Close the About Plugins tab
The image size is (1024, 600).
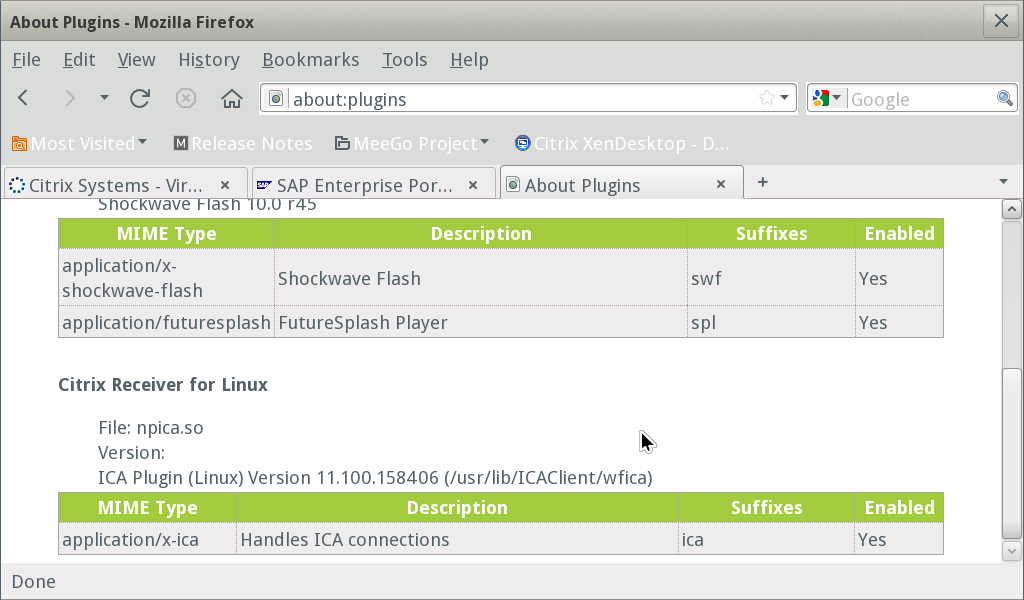(x=721, y=185)
